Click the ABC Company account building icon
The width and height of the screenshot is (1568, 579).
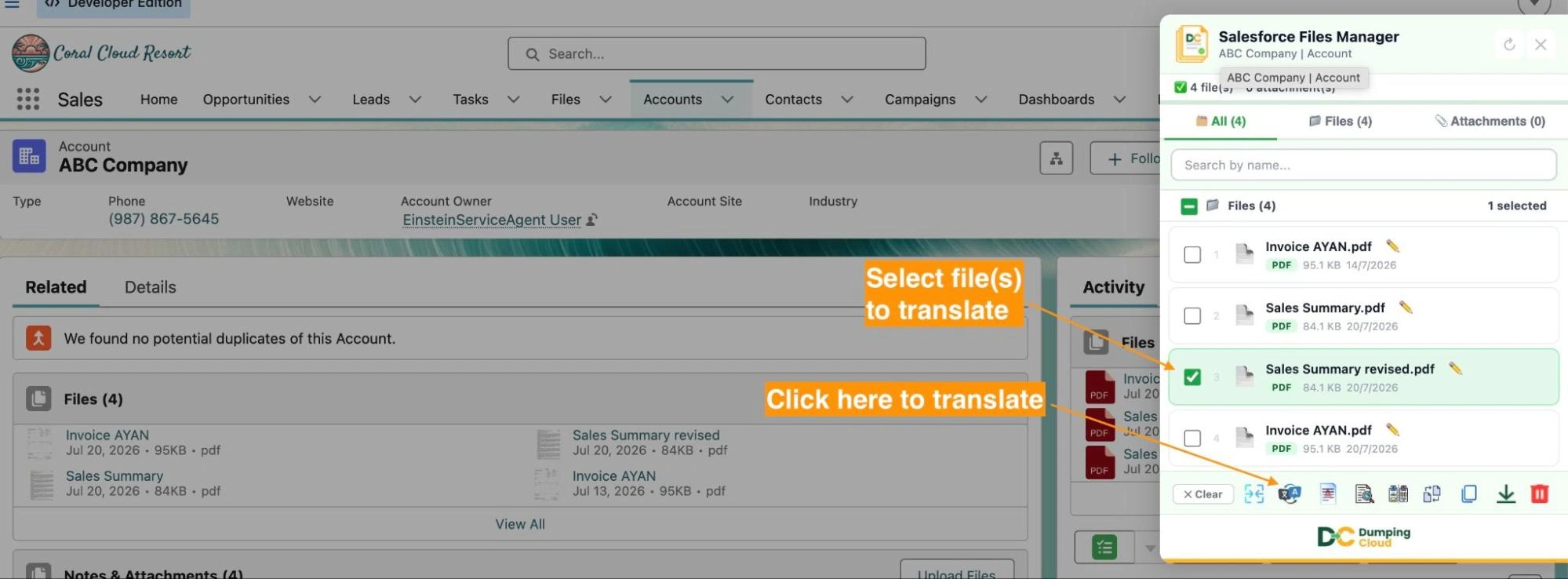tap(29, 156)
